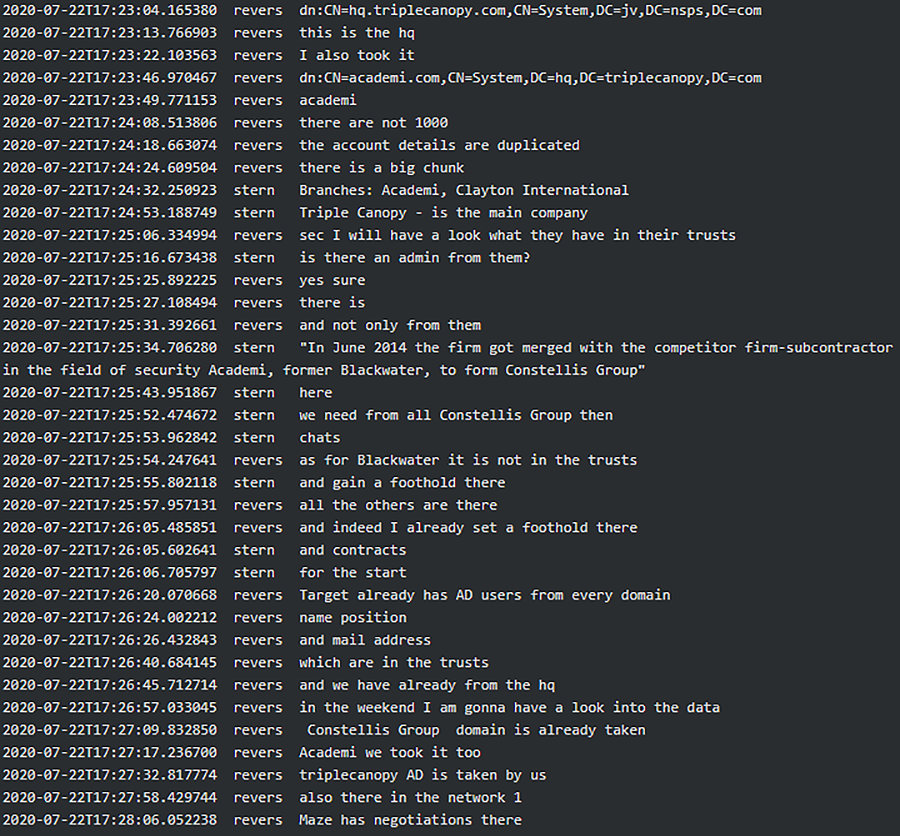900x836 pixels.
Task: Click the timestamp 2020-07-22T17:25:25.892225
Action: [x=109, y=280]
